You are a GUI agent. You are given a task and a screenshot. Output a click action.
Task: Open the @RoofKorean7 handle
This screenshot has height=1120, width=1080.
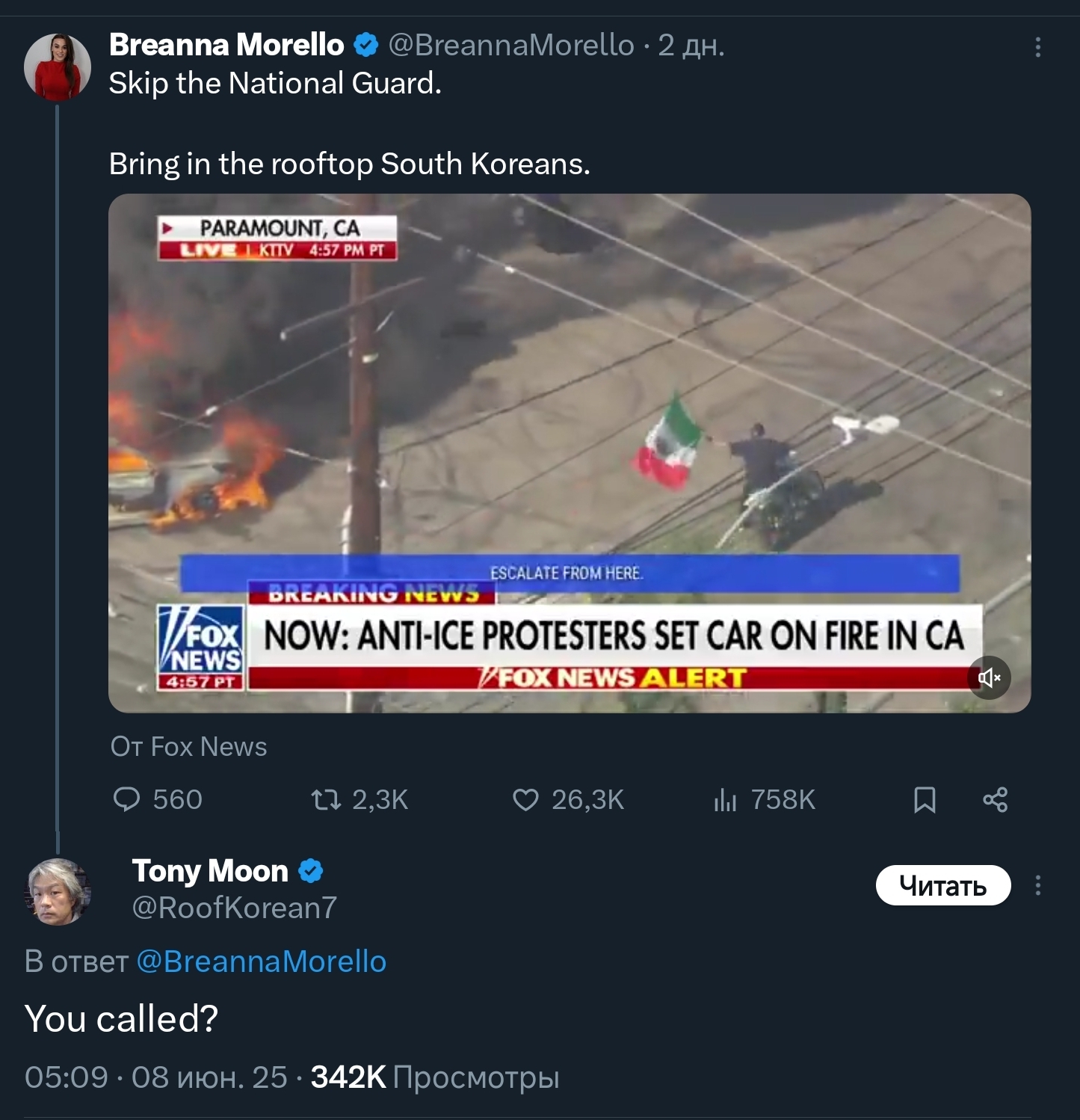[x=234, y=908]
